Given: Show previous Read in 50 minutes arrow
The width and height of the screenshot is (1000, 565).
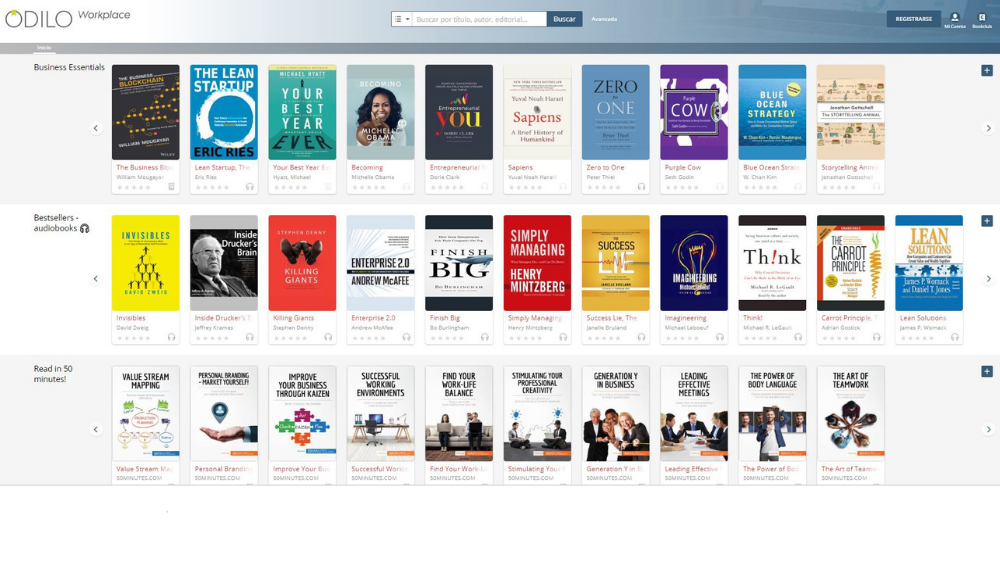Looking at the screenshot, I should coord(96,429).
